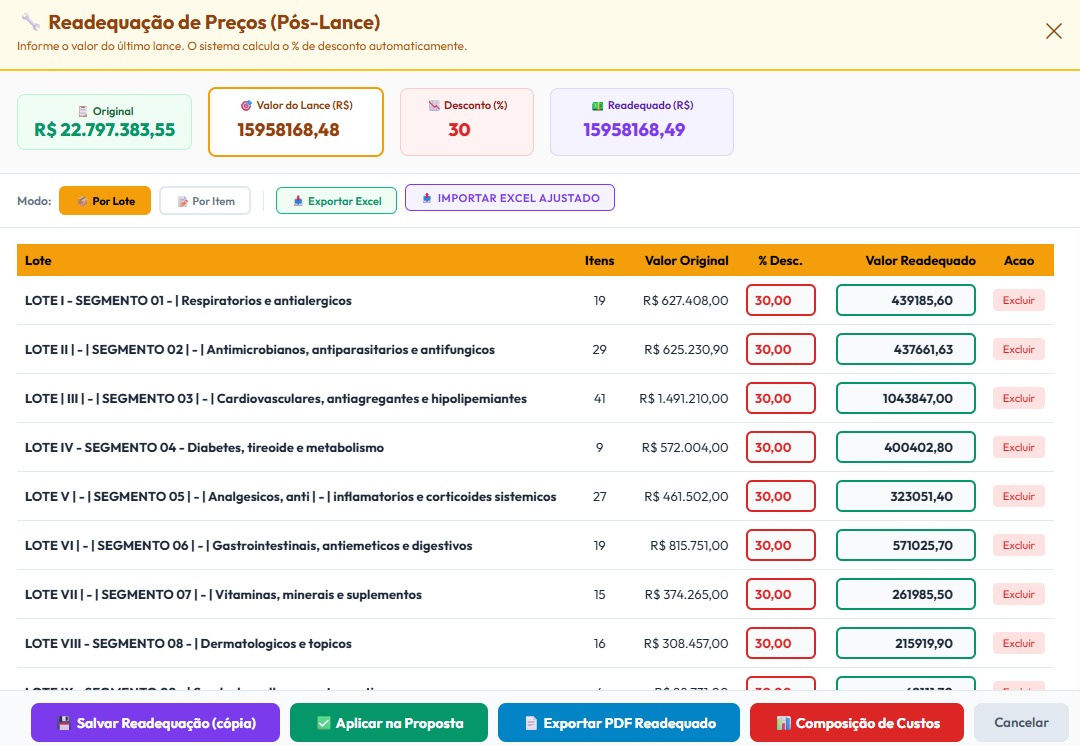Click checkmark icon in Aplicar na Proposta
Image resolution: width=1080 pixels, height=745 pixels.
[324, 723]
